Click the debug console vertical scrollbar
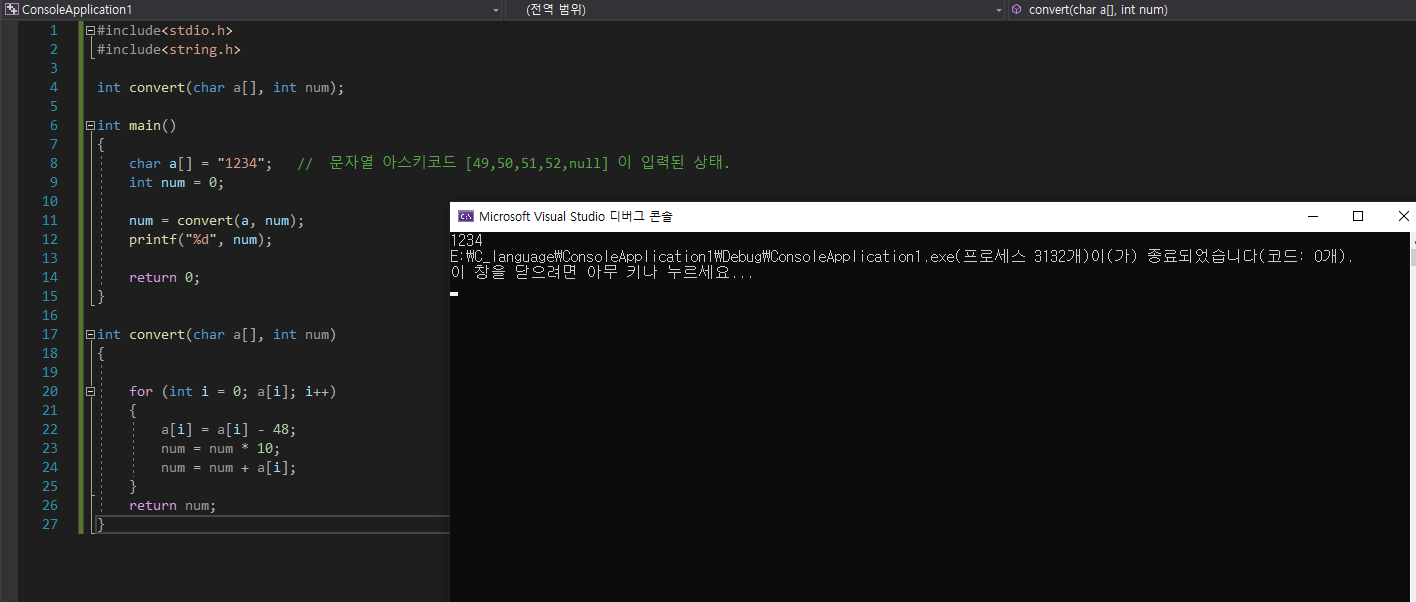 point(1411,416)
